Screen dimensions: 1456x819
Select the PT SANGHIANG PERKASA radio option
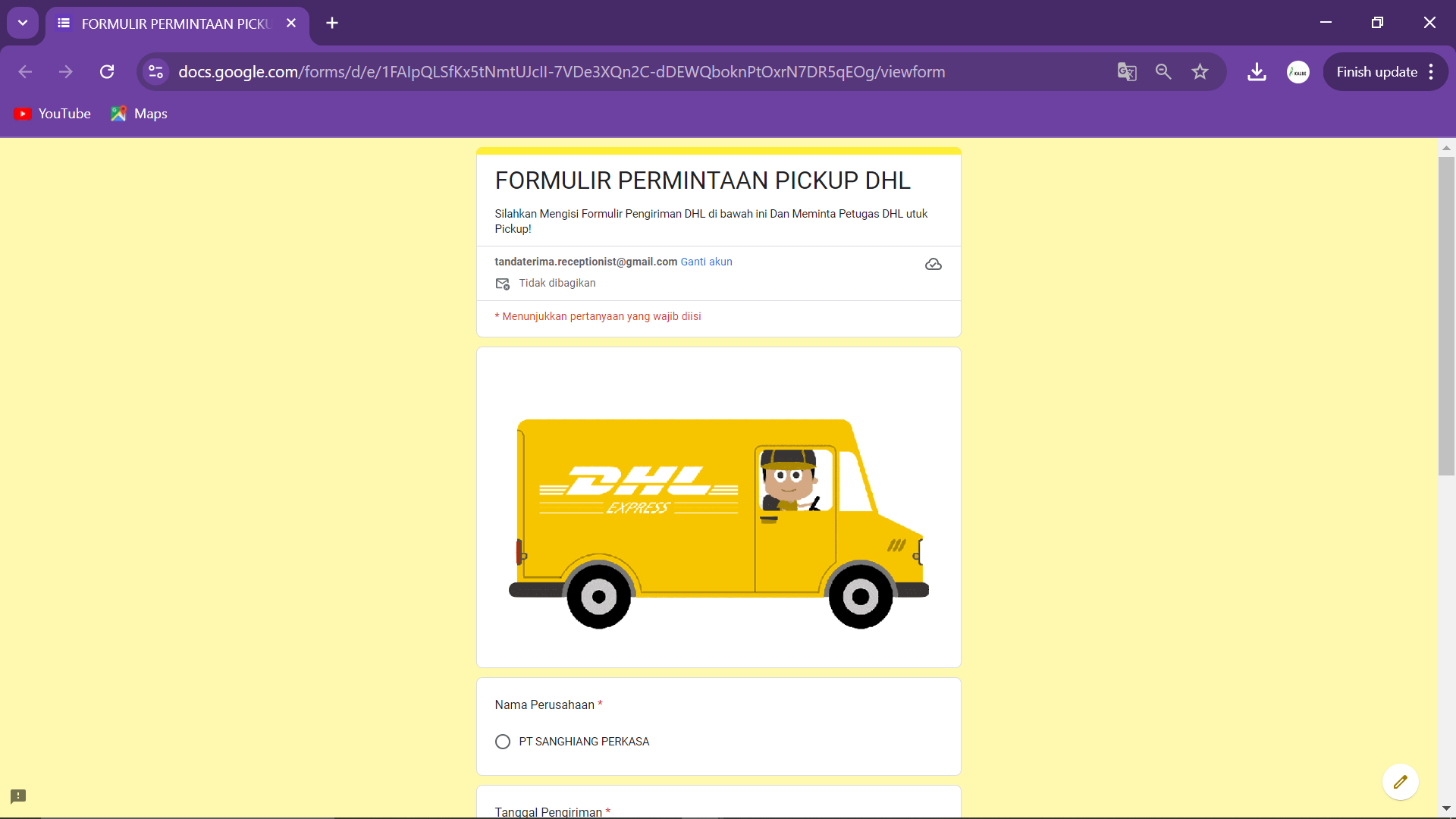pyautogui.click(x=503, y=742)
